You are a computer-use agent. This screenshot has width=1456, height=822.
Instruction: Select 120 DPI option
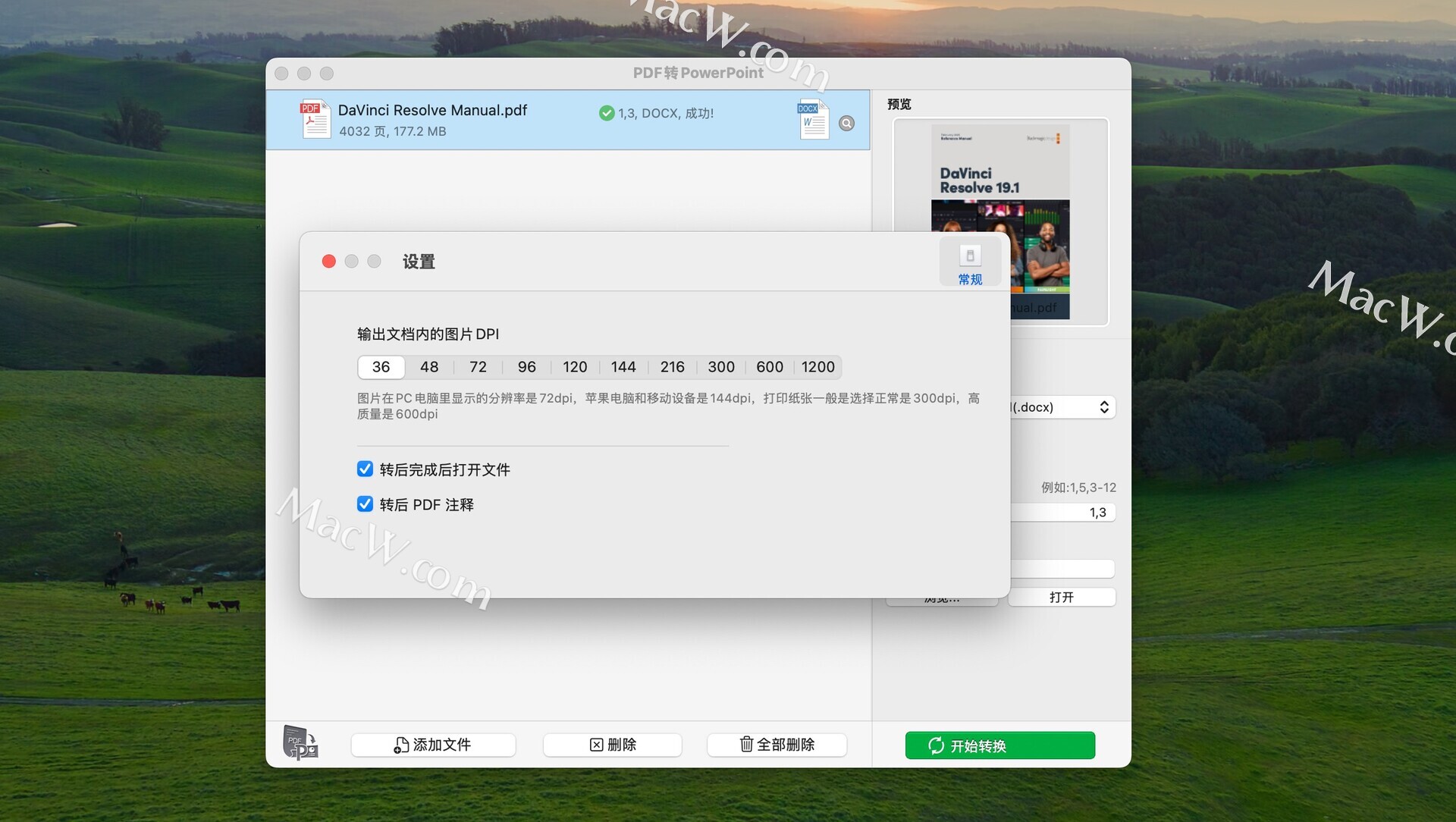tap(575, 367)
